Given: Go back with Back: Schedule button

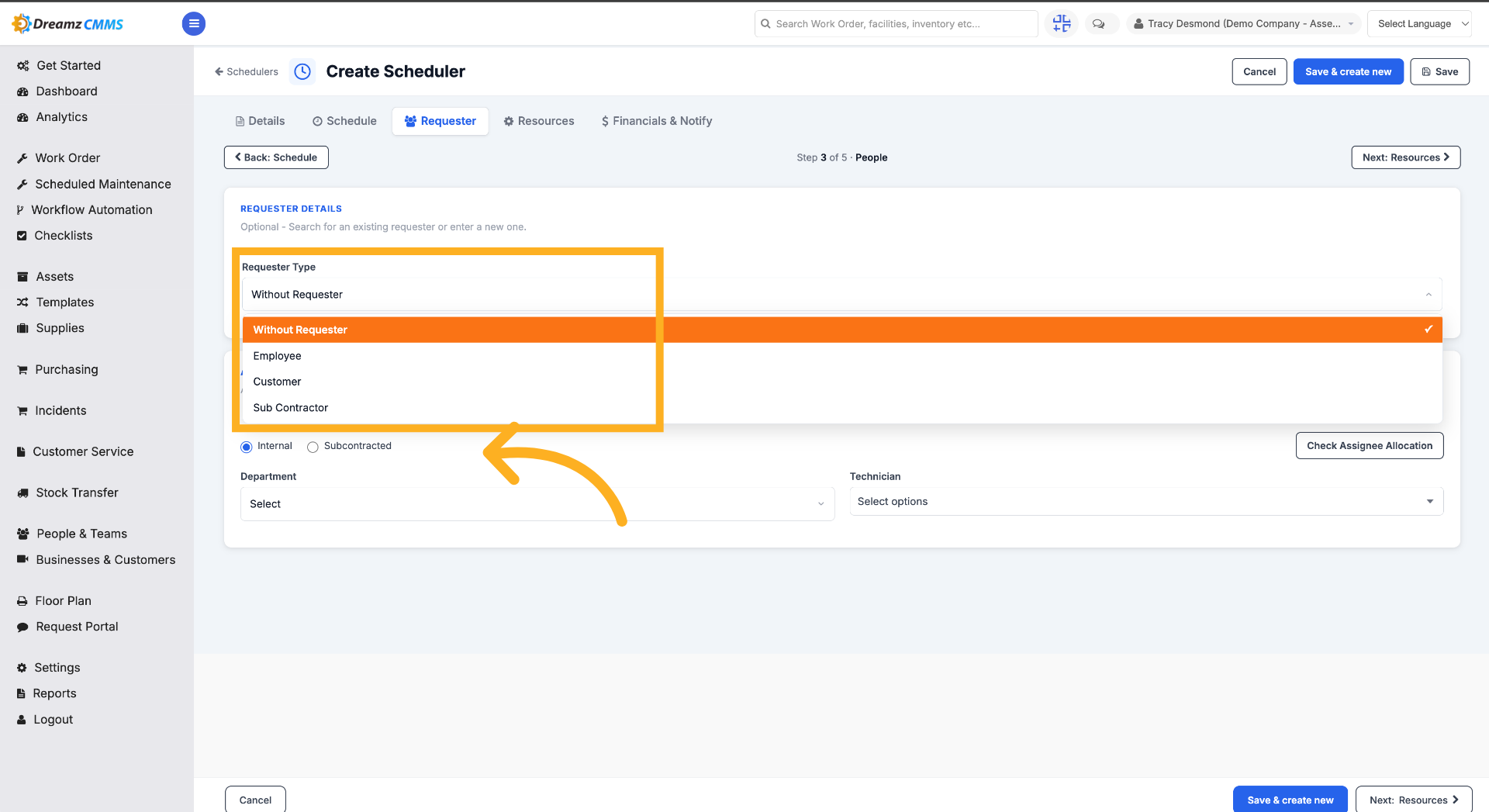Looking at the screenshot, I should [276, 157].
